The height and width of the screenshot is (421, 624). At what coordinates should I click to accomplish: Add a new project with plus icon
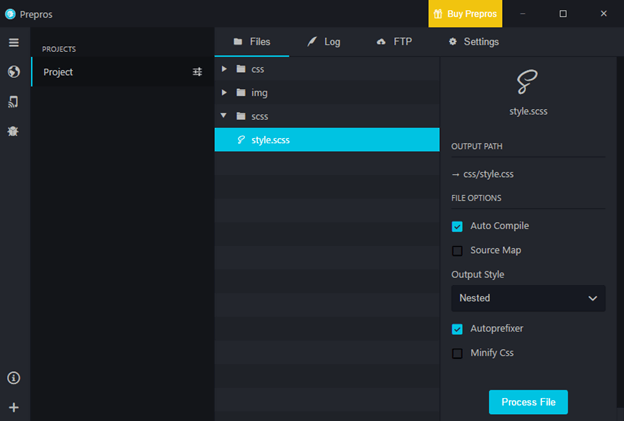(14, 407)
